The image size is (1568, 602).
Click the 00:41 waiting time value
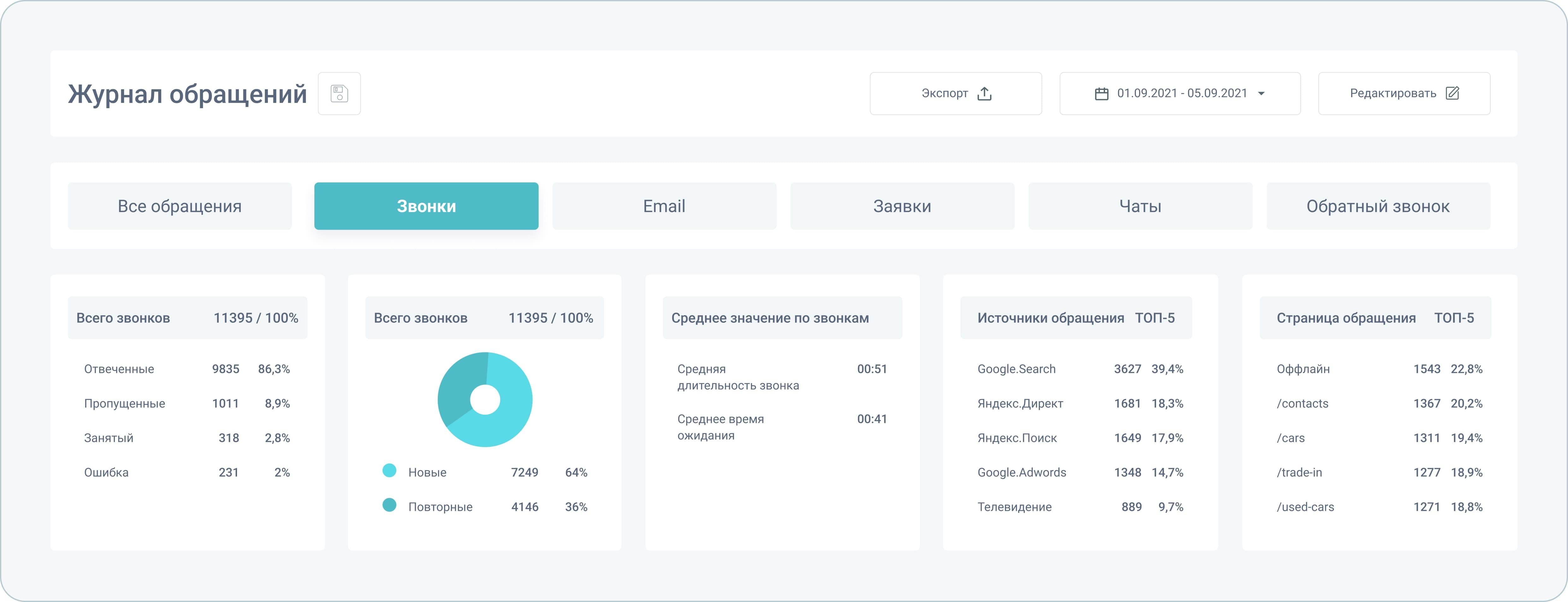tap(872, 419)
